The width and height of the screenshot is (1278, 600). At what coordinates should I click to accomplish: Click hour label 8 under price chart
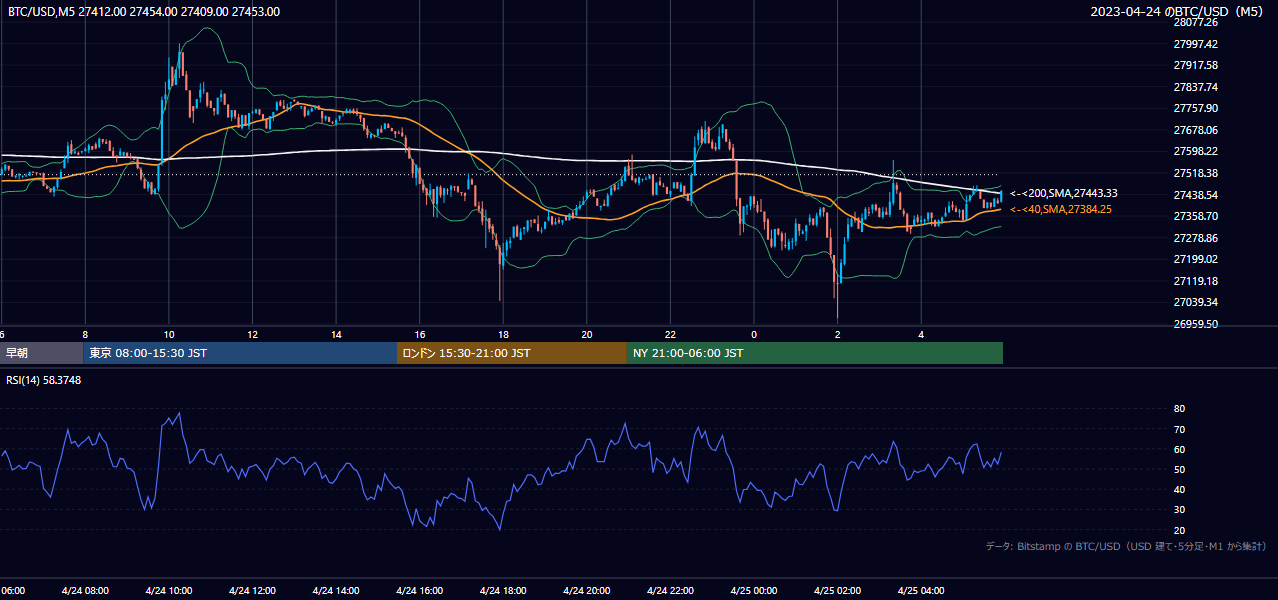pos(85,334)
